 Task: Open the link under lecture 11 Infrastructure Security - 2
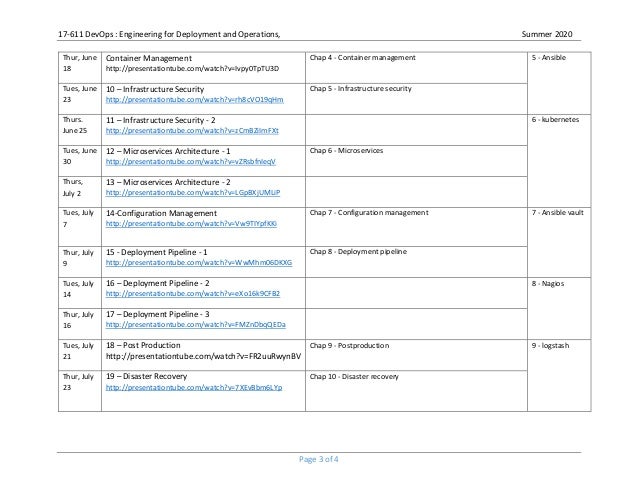coord(192,131)
